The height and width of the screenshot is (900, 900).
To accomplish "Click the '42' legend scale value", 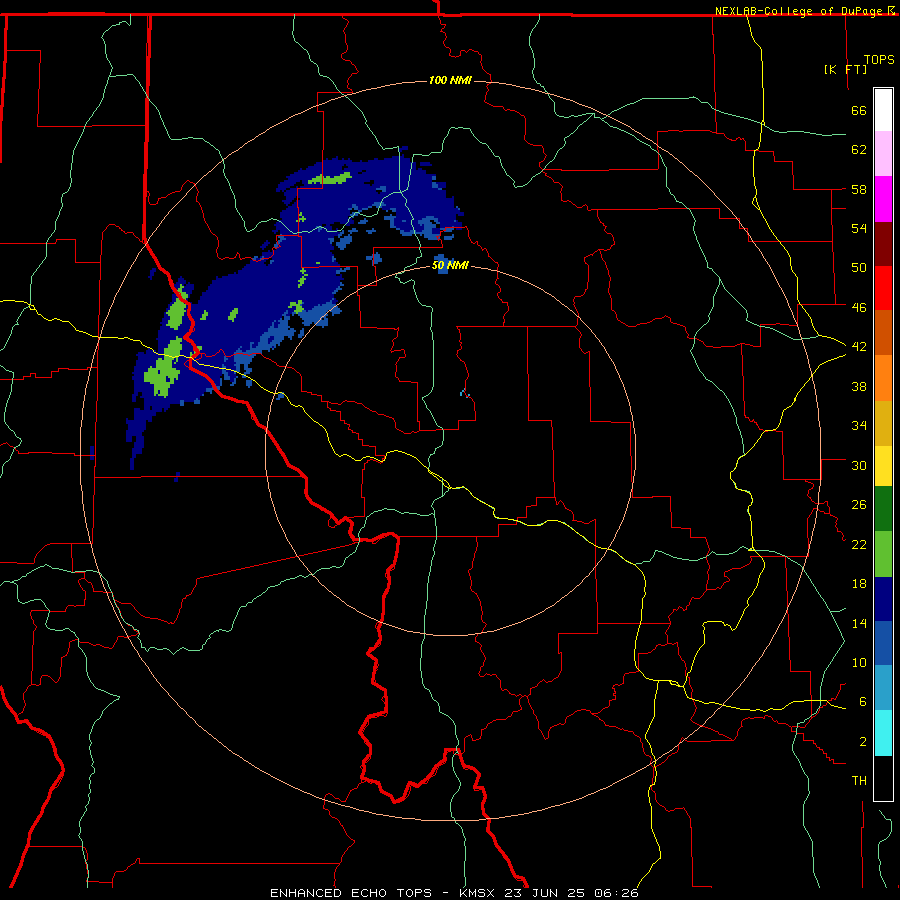I will click(x=859, y=347).
